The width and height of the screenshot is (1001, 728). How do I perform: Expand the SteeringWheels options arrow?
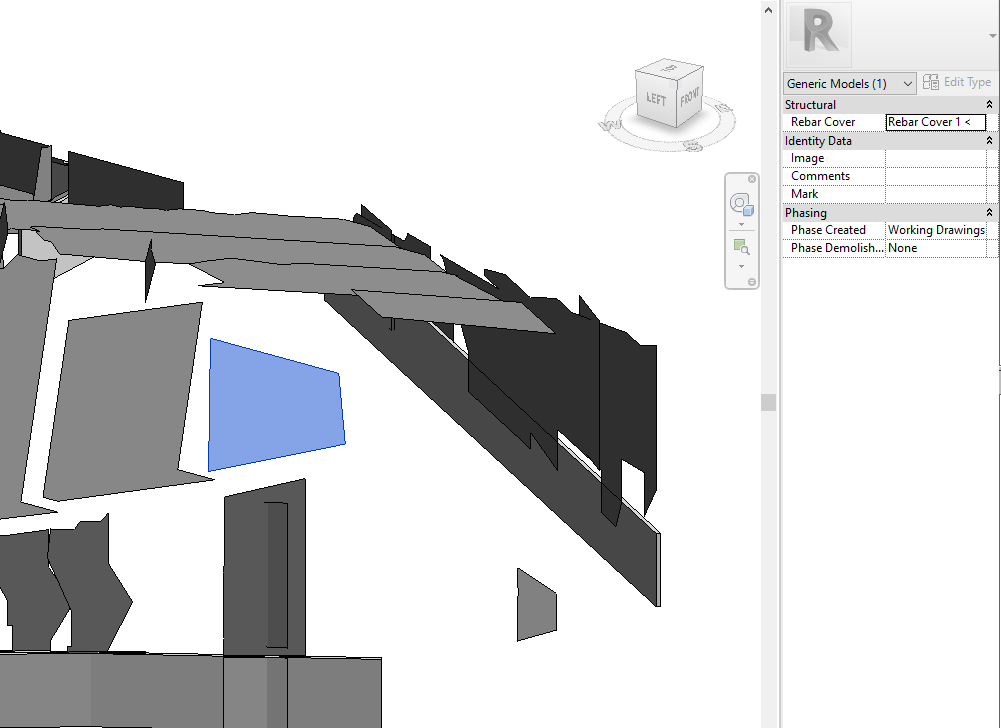pyautogui.click(x=741, y=222)
